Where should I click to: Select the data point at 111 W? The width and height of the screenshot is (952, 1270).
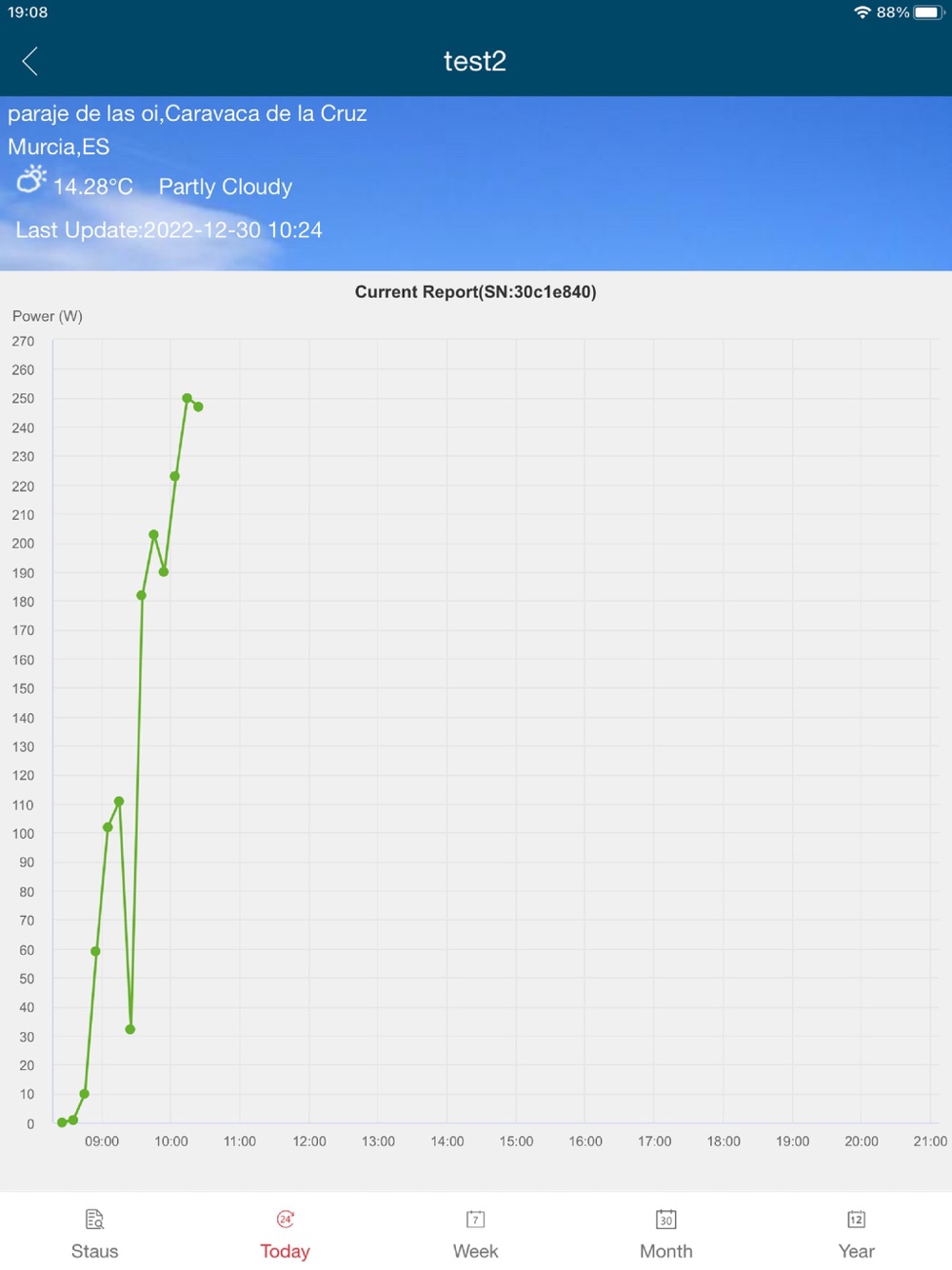click(x=119, y=802)
